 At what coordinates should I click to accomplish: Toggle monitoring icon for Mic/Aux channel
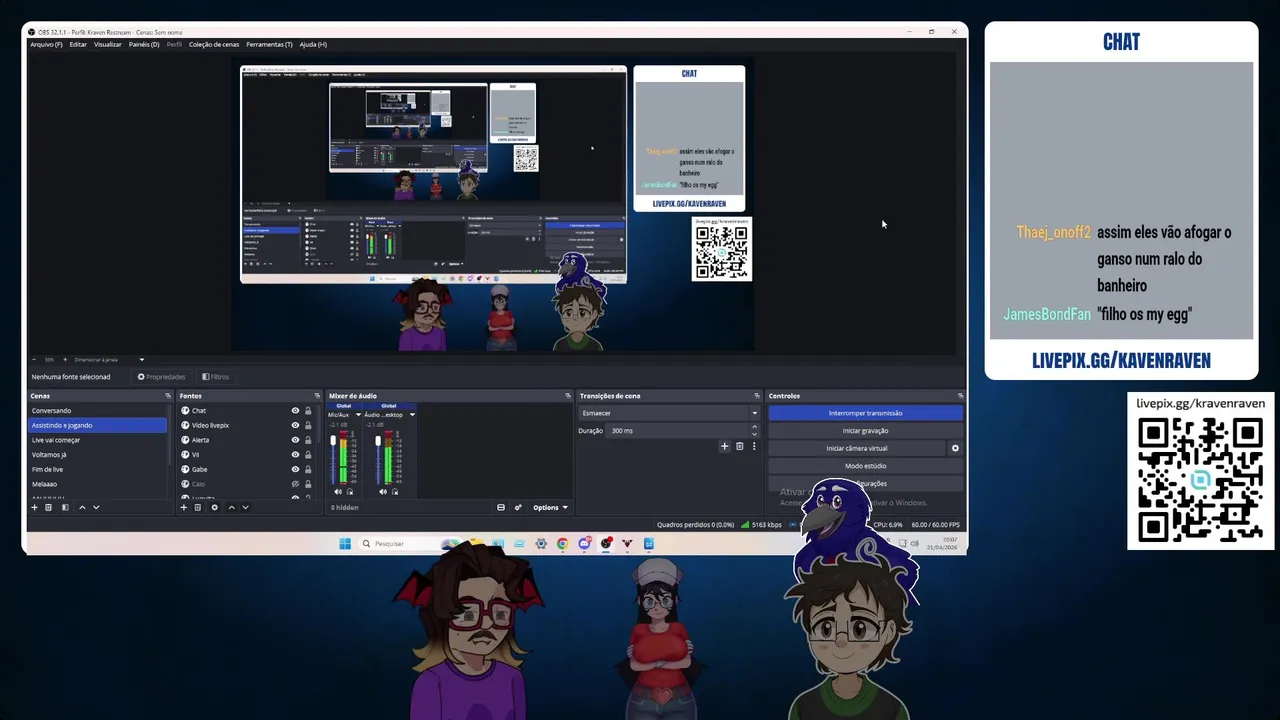pyautogui.click(x=349, y=491)
